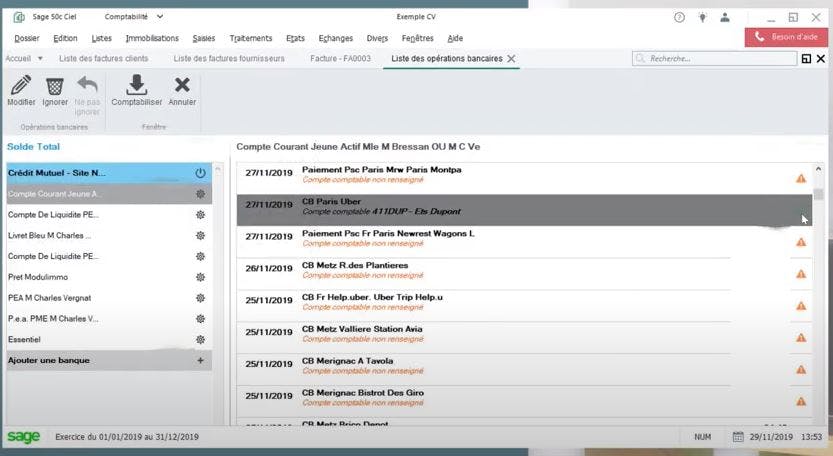Select the Compte Courant Jeune A account

(109, 194)
